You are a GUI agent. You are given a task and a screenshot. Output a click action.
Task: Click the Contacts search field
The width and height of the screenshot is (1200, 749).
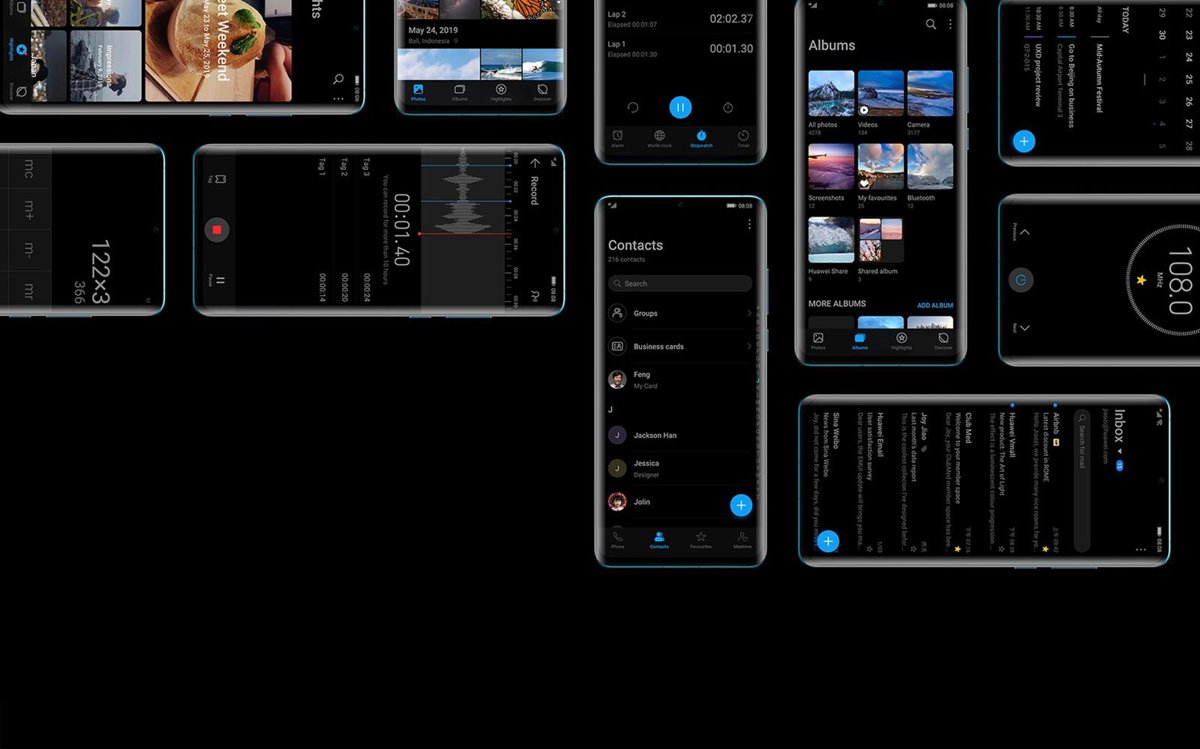680,283
